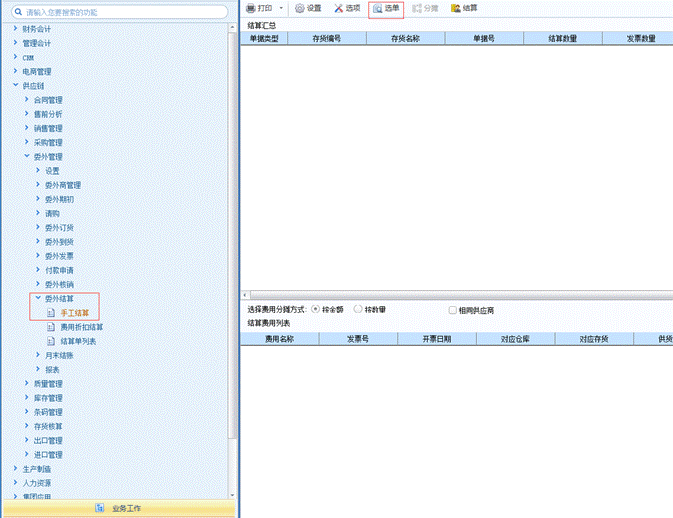
Task: Click the 选项 toolbar icon
Action: [339, 8]
